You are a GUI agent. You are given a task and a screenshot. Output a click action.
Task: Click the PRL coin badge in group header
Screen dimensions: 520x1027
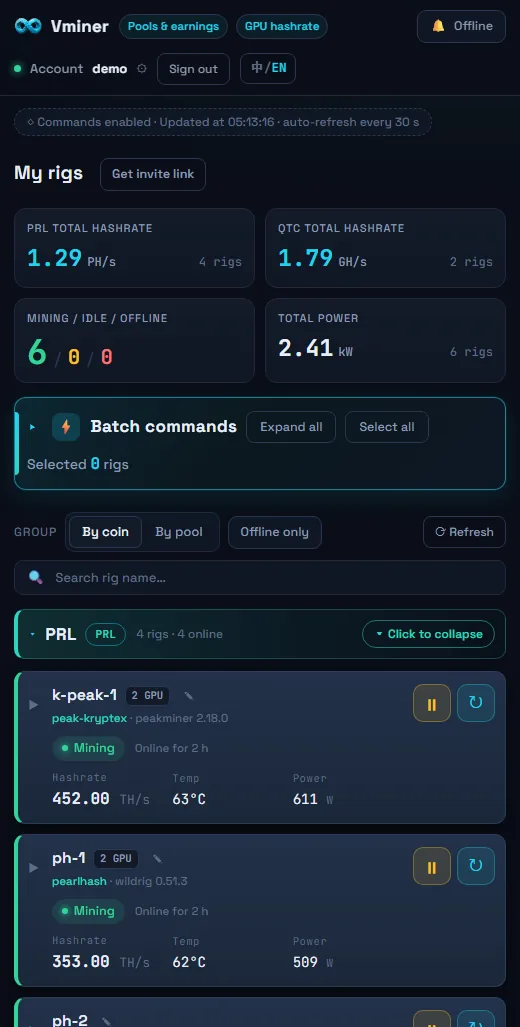coord(105,634)
